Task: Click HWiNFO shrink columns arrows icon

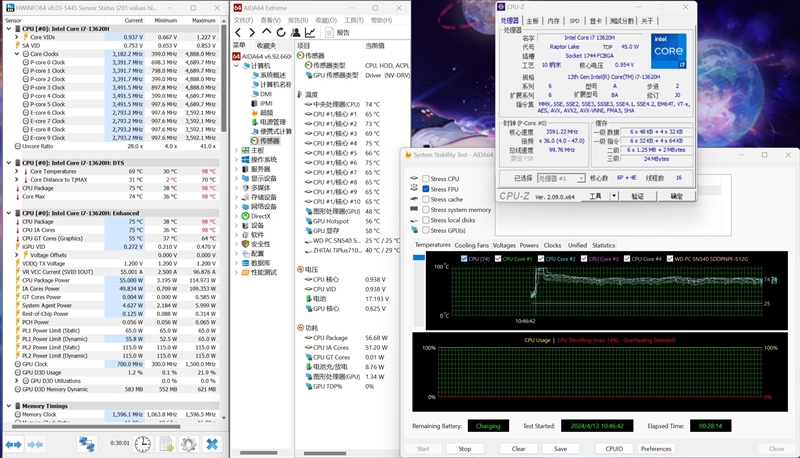Action: 35,444
